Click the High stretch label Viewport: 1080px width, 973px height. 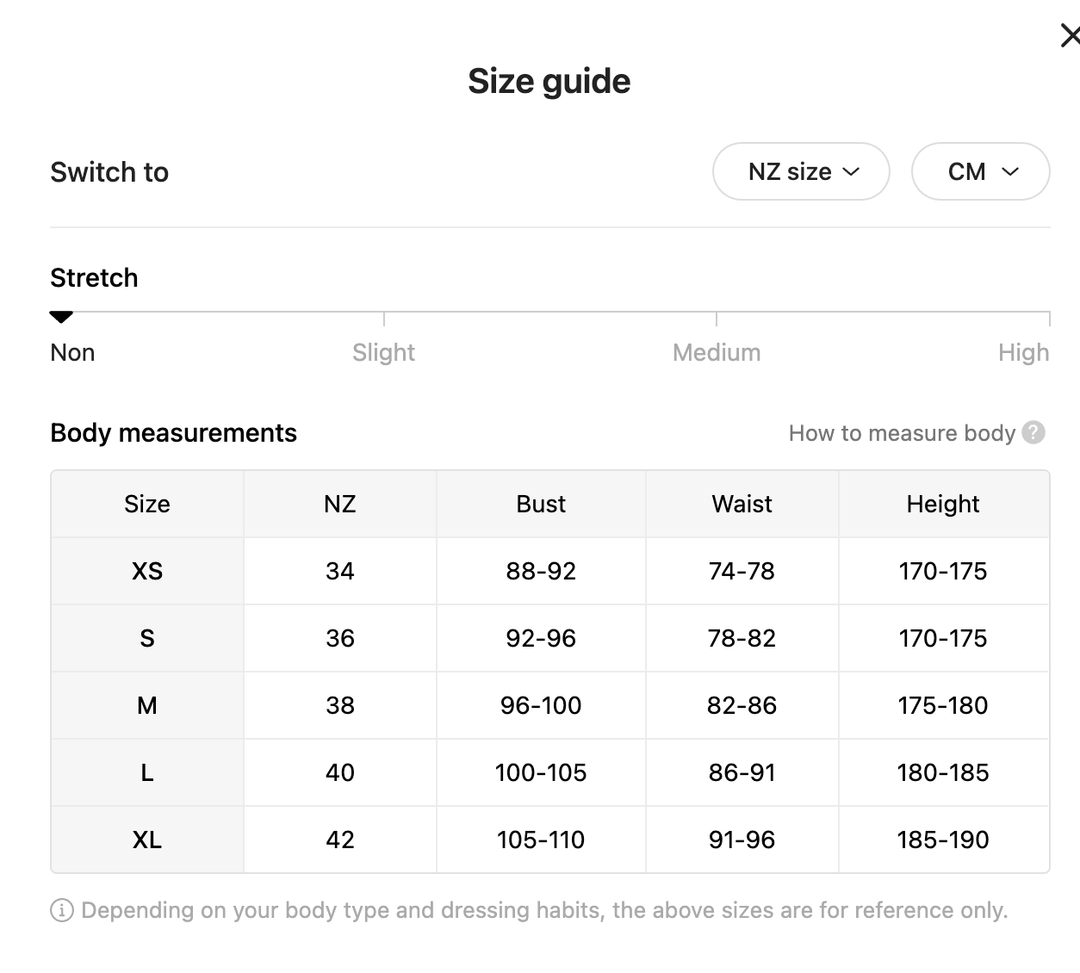pos(1023,352)
